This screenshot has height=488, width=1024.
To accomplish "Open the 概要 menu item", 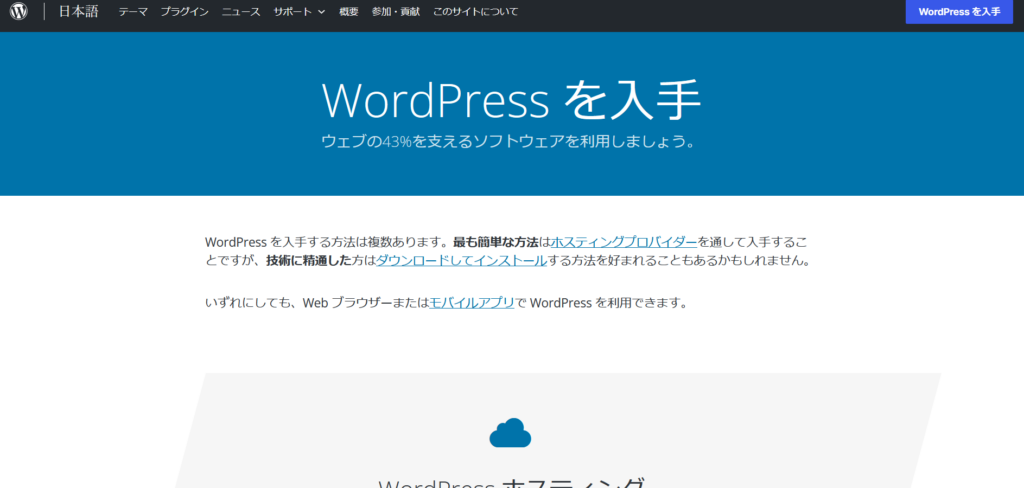I will 349,12.
